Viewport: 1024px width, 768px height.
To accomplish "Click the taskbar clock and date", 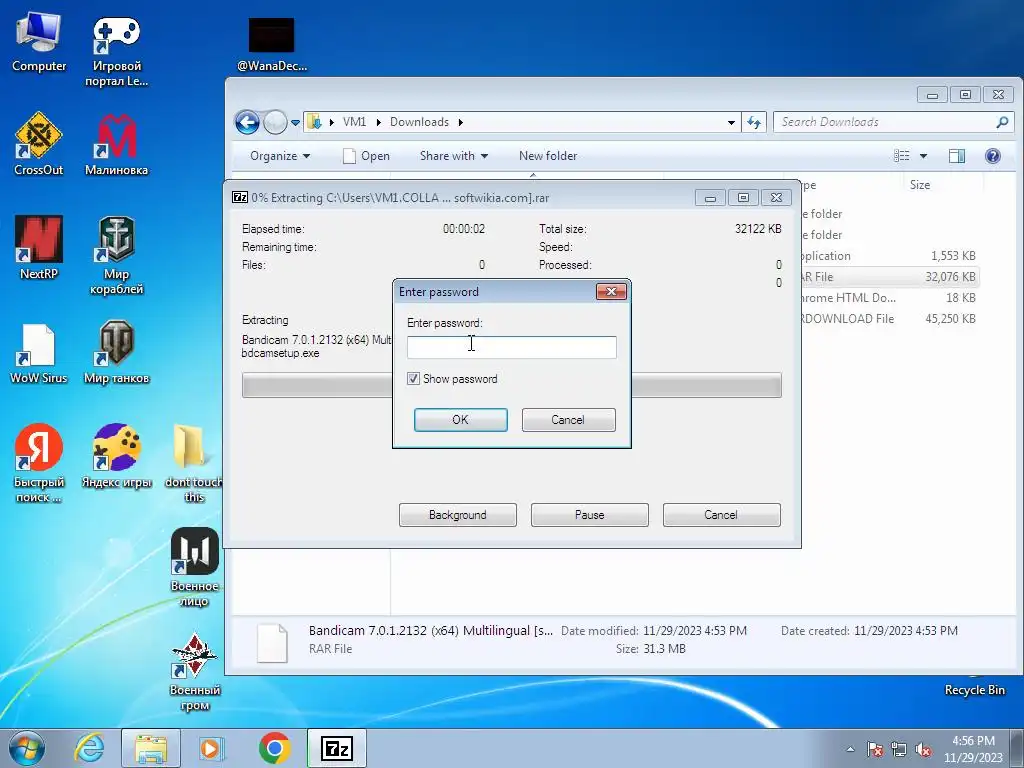I will (x=973, y=749).
